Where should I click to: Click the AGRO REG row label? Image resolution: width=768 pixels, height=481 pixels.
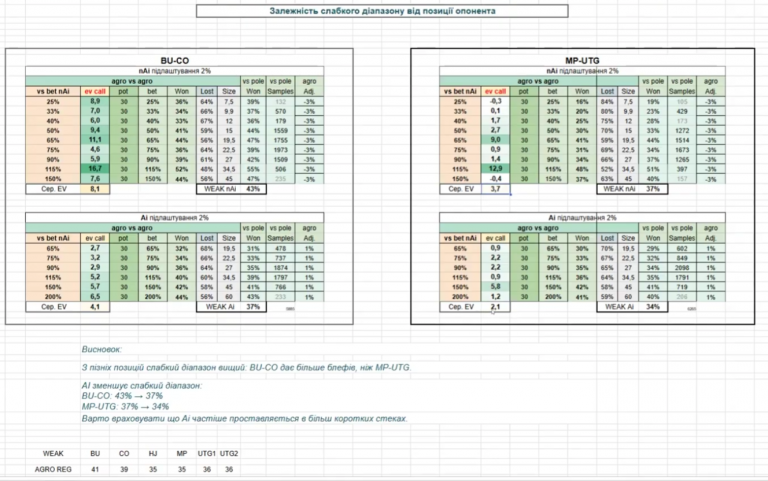point(53,469)
